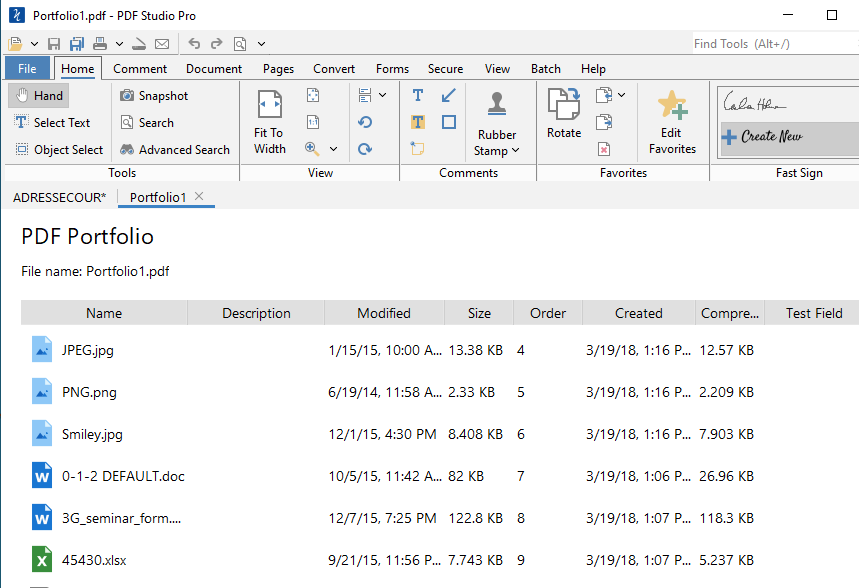Open the Rubber Stamp menu
The height and width of the screenshot is (588, 859).
pos(497,124)
